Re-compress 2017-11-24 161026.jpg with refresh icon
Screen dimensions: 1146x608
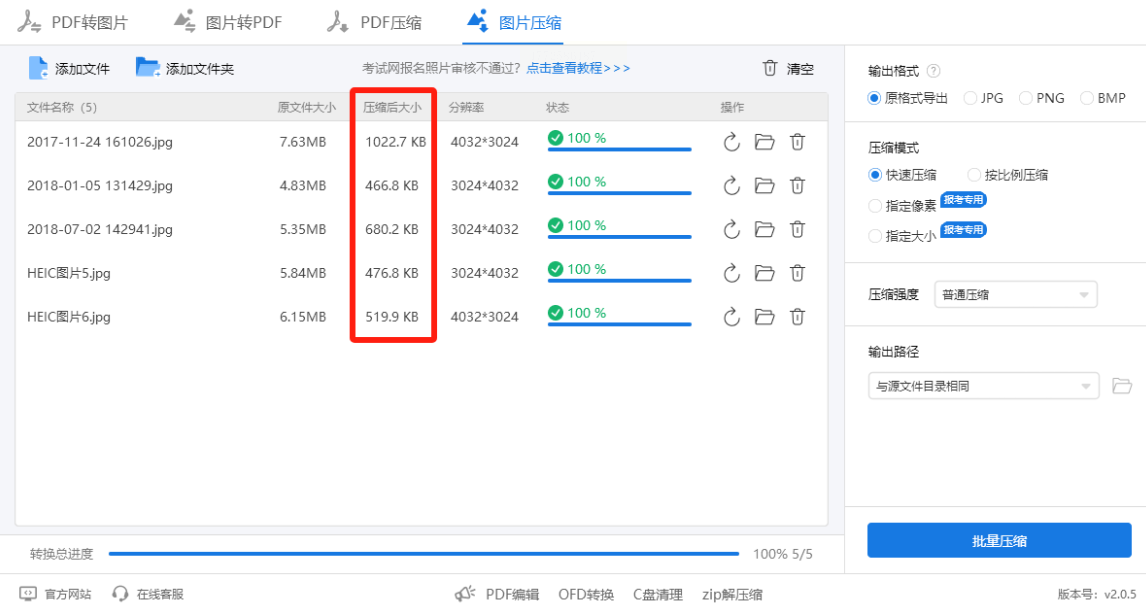pos(731,142)
